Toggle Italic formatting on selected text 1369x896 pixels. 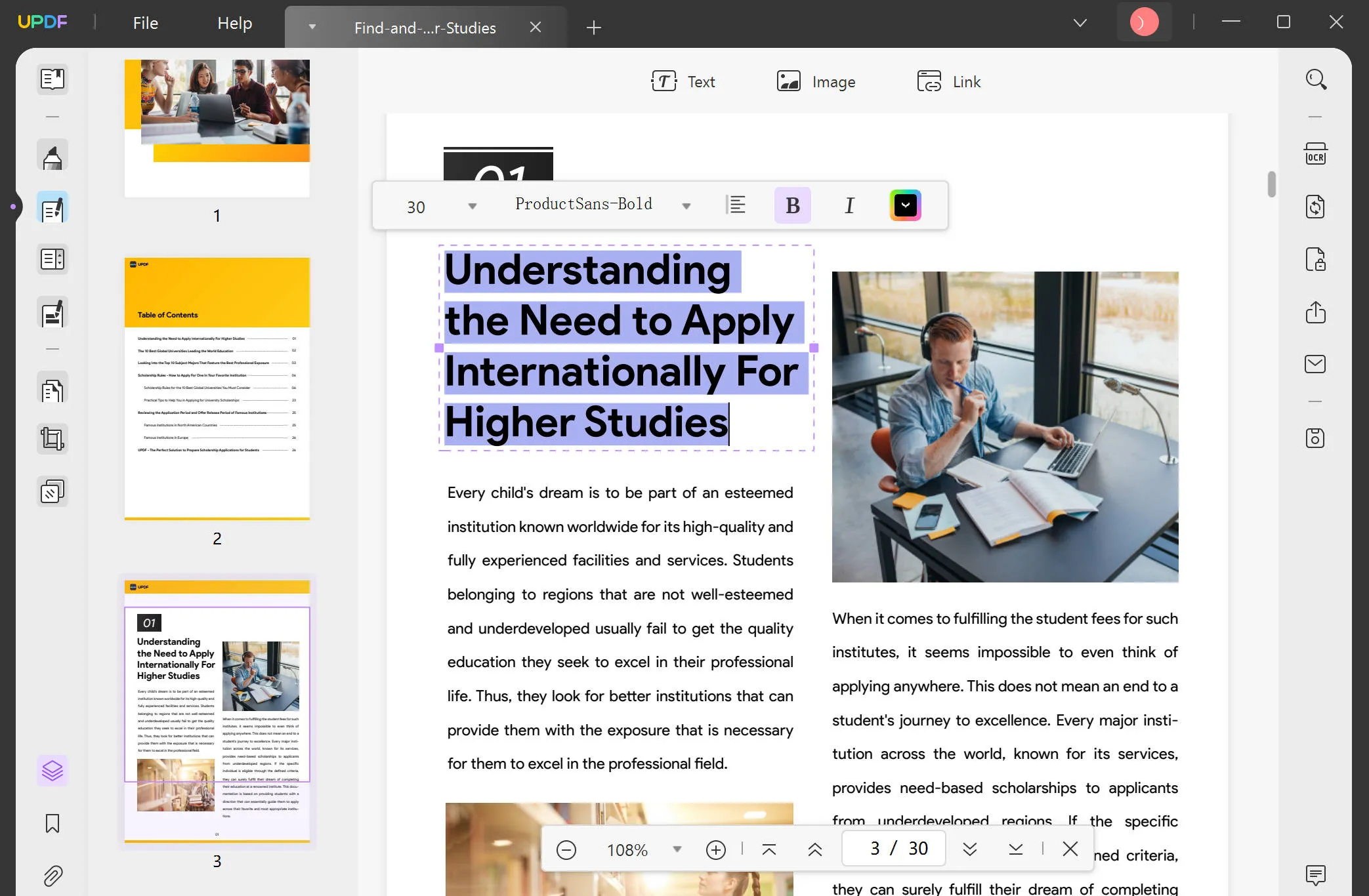(x=849, y=205)
